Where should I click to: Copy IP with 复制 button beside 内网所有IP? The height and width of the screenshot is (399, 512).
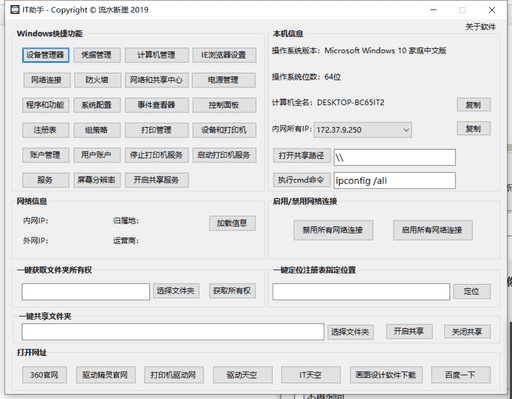[x=473, y=128]
